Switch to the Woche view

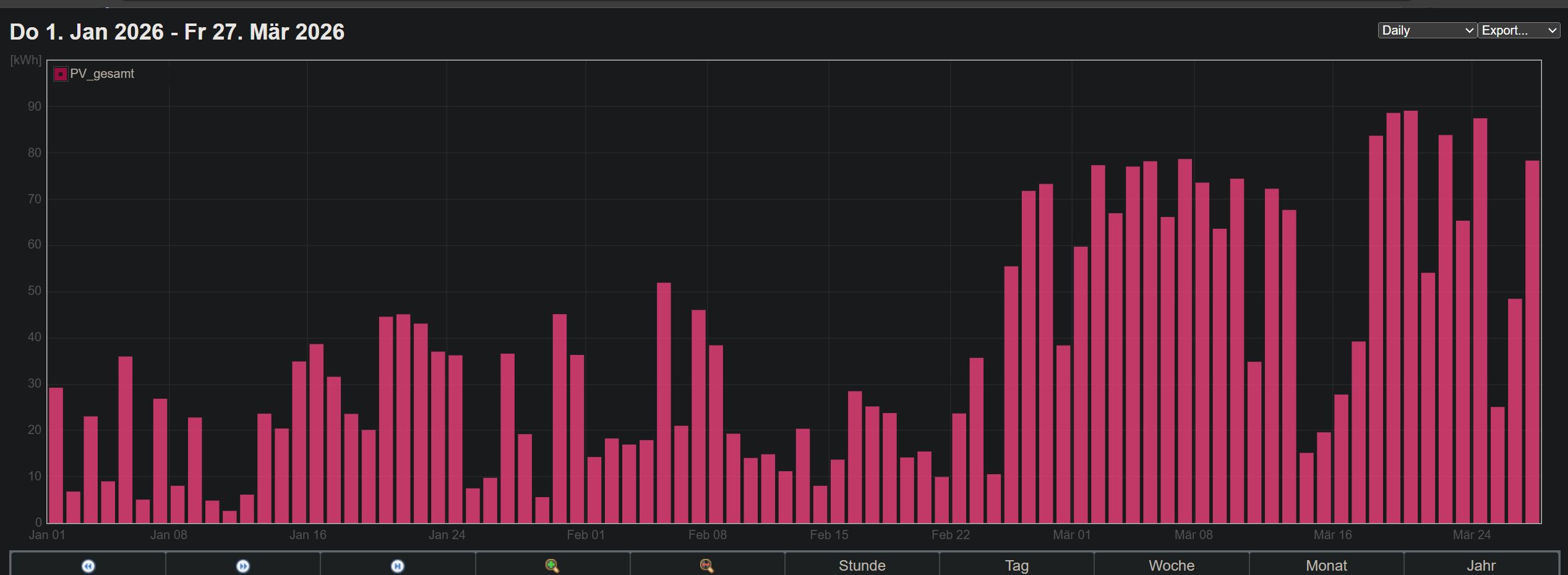point(1172,566)
